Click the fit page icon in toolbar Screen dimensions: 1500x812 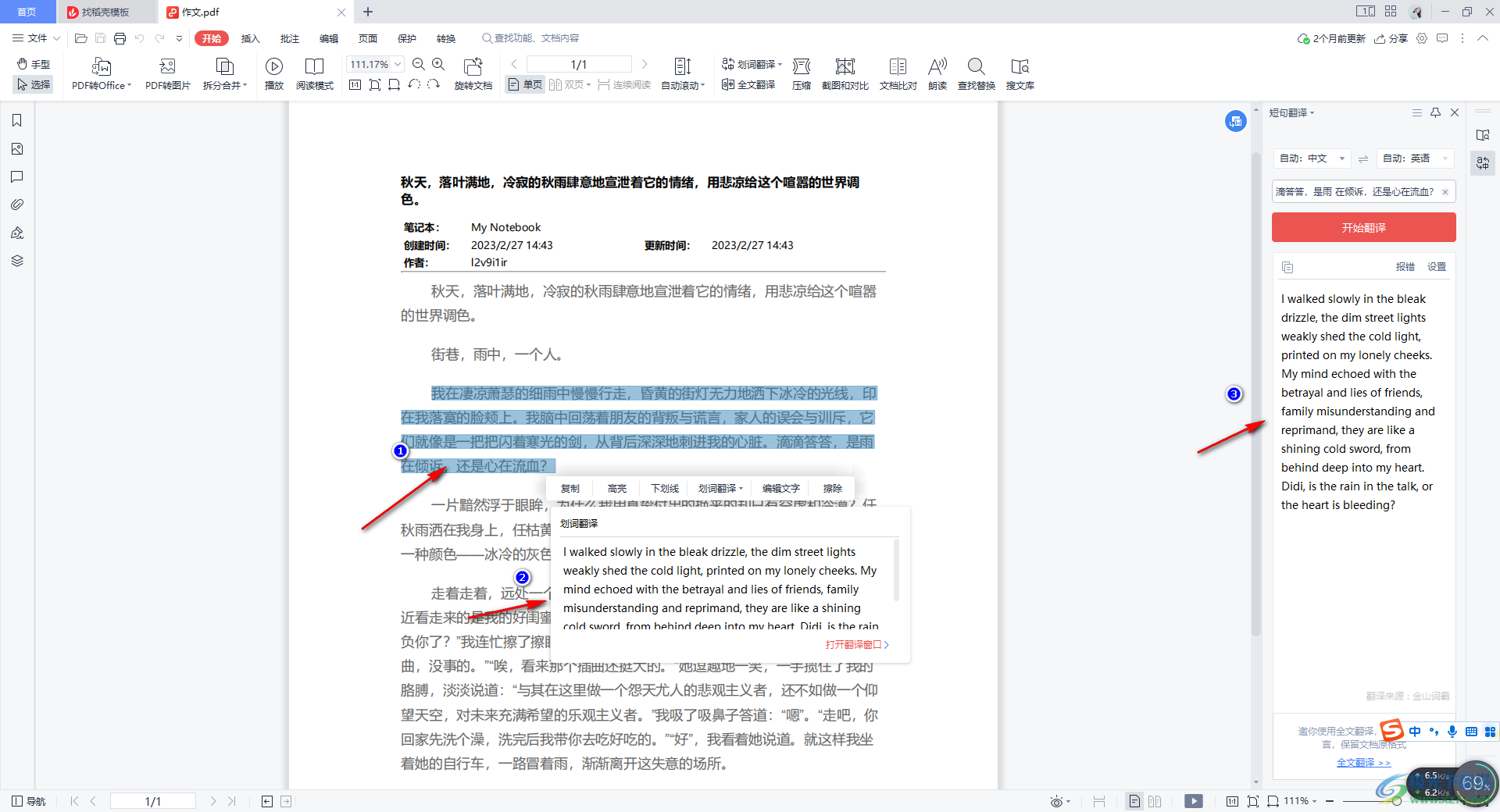point(375,84)
